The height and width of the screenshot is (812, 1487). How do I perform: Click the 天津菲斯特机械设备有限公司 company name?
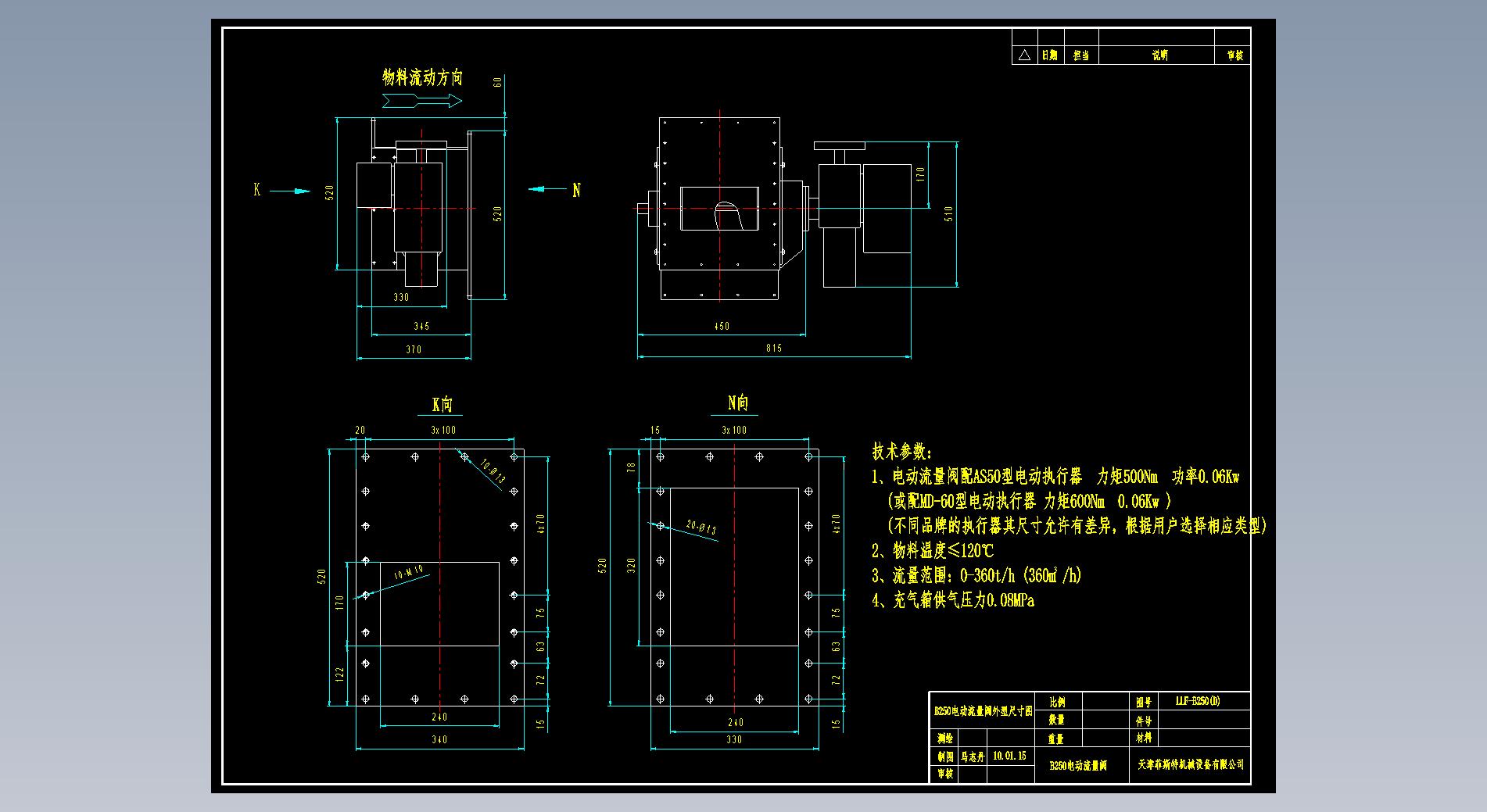[1190, 765]
